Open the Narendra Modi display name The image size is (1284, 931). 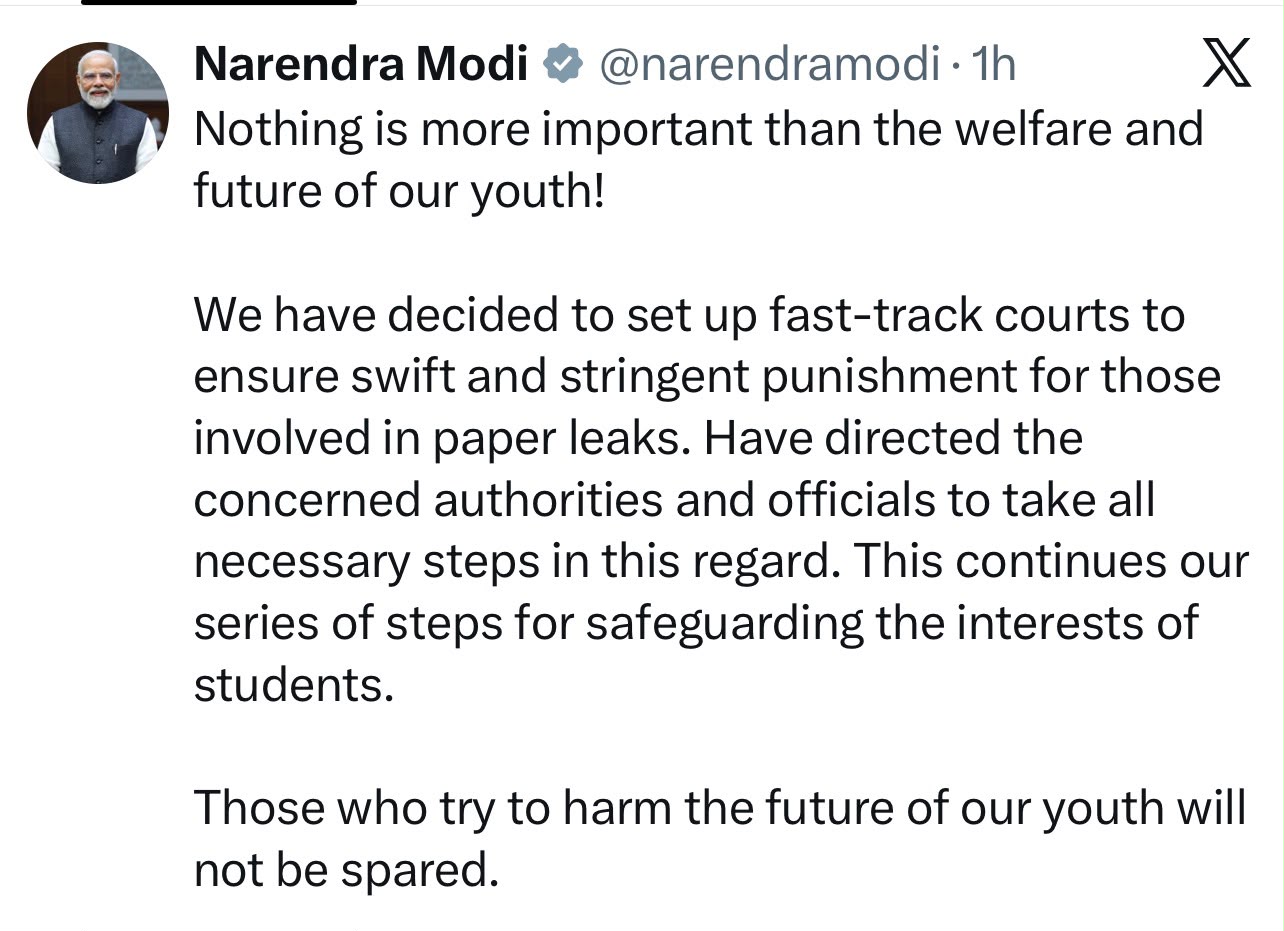[361, 65]
